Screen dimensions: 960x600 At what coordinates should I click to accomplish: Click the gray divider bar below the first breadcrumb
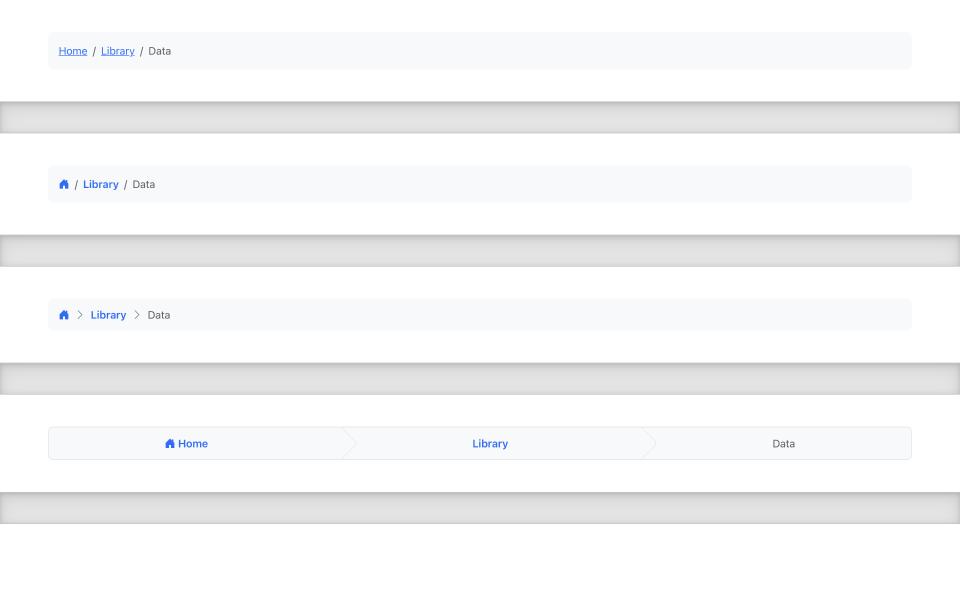[480, 116]
